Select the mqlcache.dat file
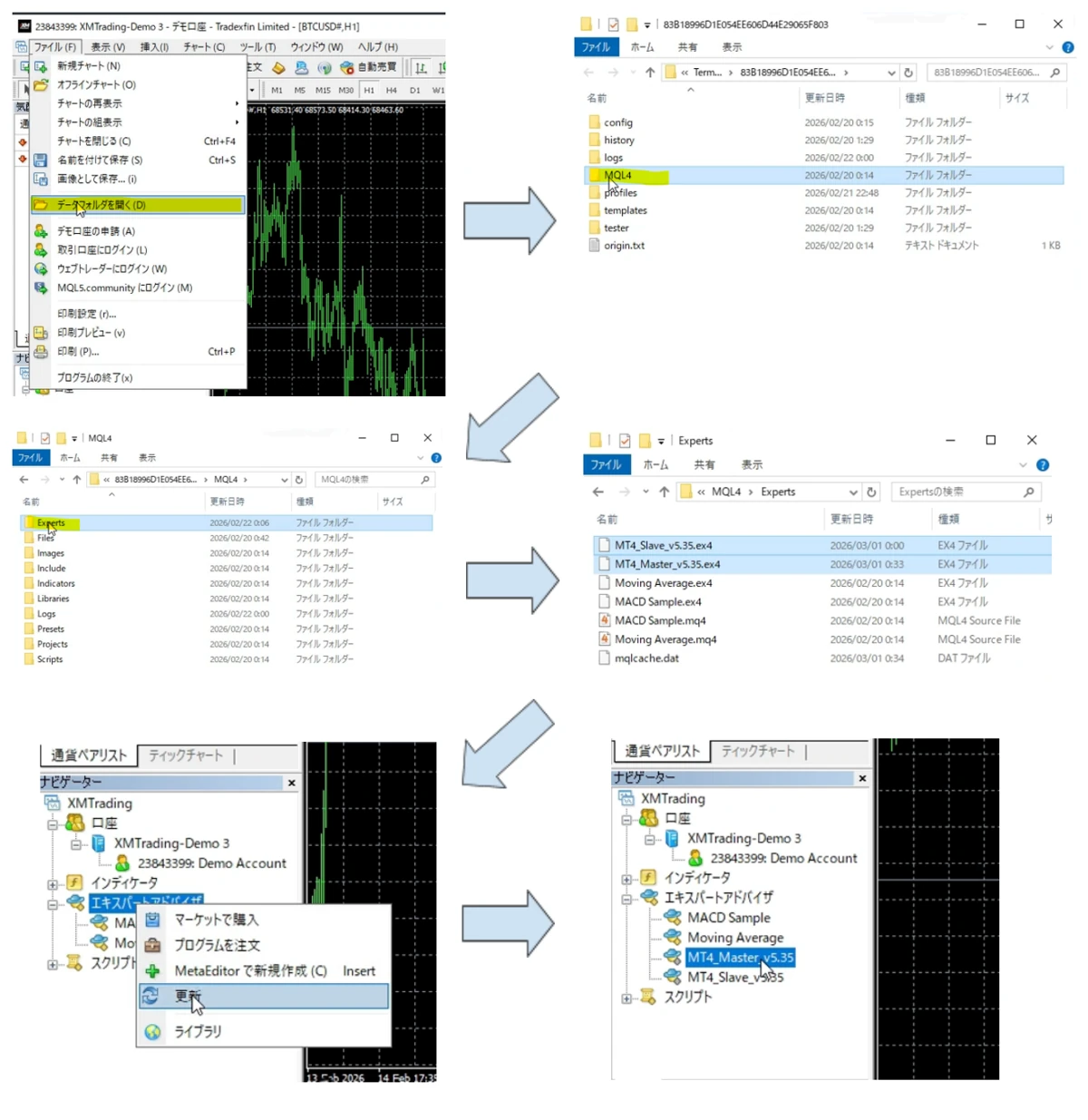 point(646,658)
